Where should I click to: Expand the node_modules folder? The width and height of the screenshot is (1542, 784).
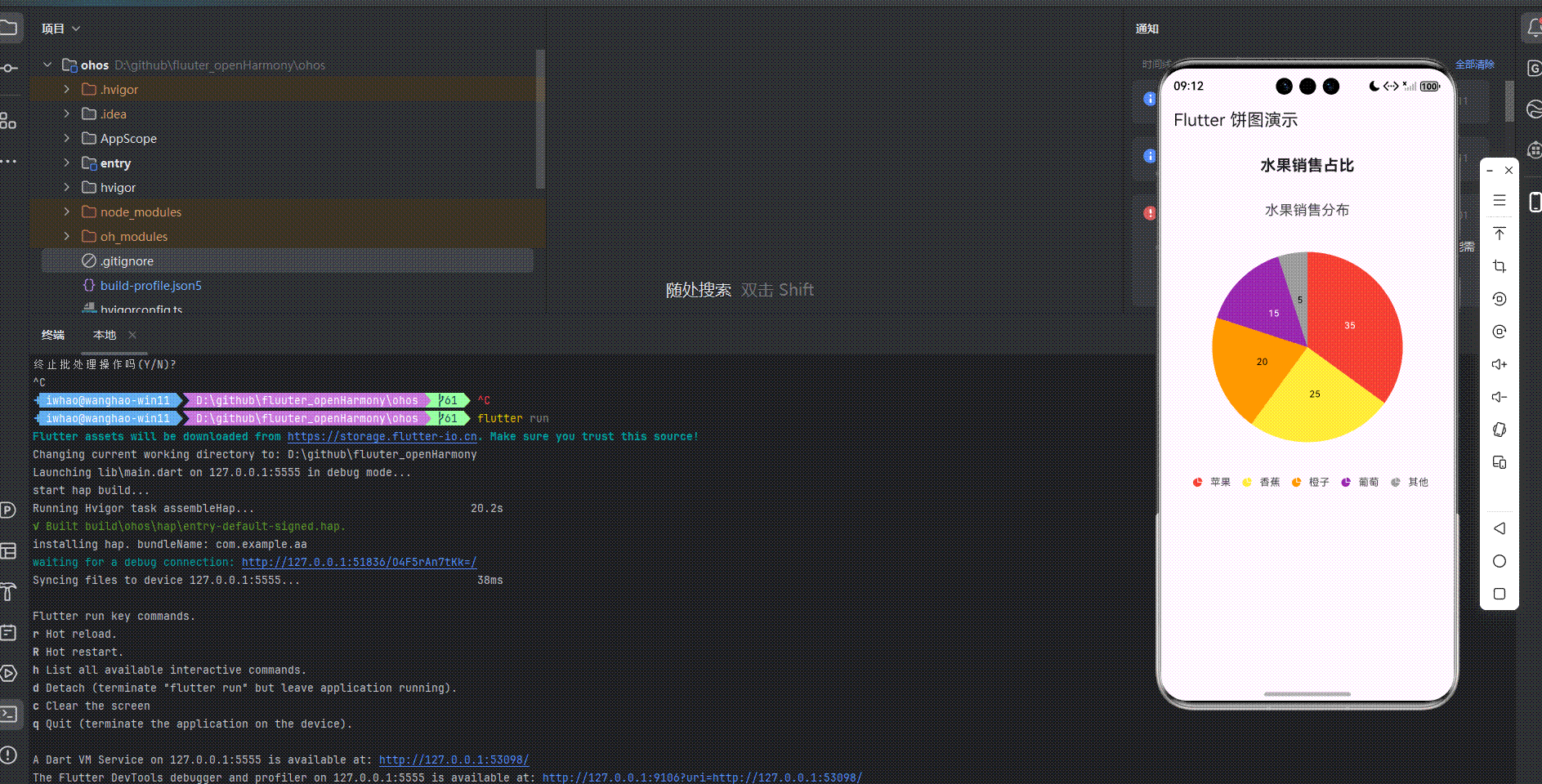[67, 212]
